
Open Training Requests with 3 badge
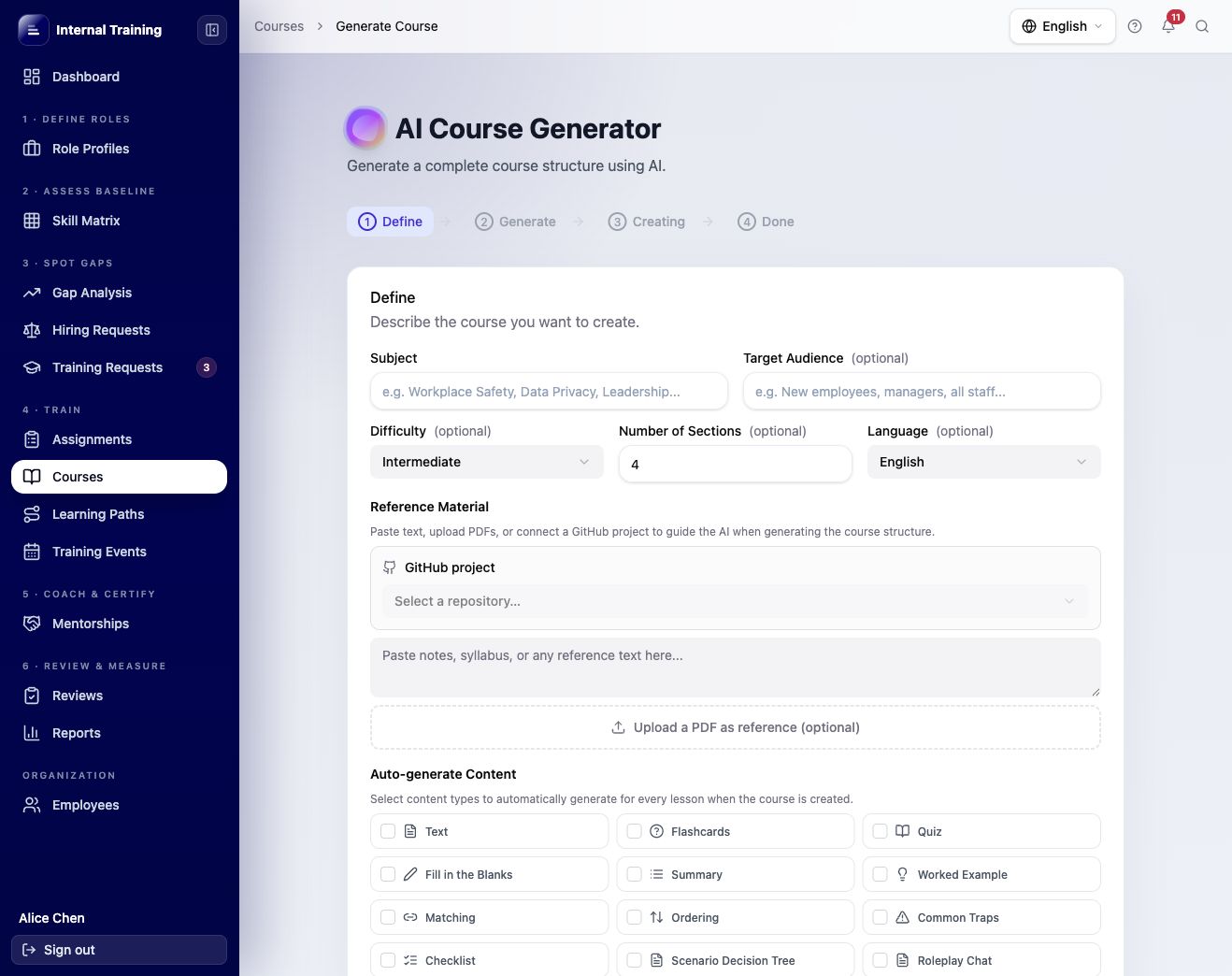(119, 367)
